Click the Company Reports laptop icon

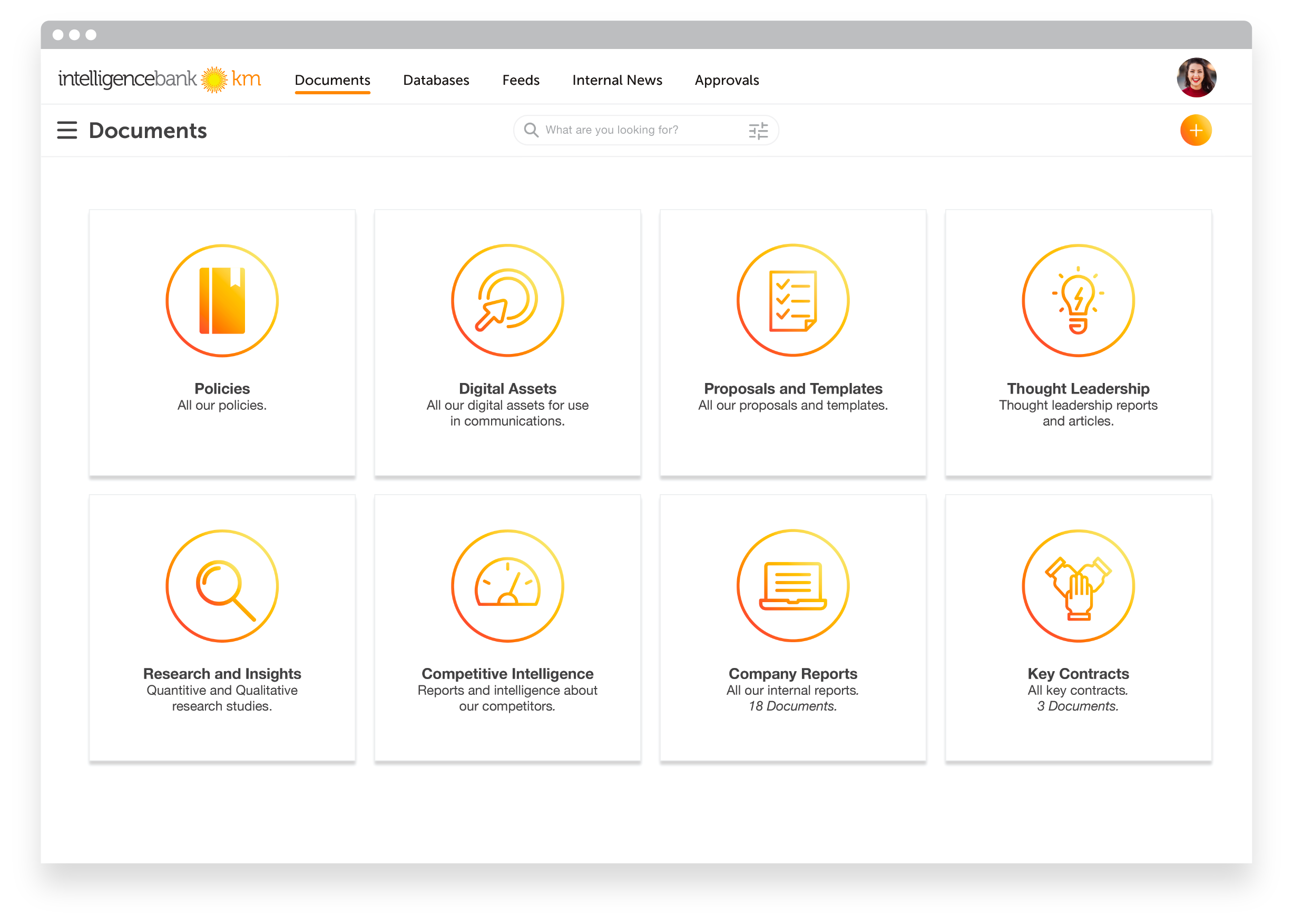(x=793, y=586)
